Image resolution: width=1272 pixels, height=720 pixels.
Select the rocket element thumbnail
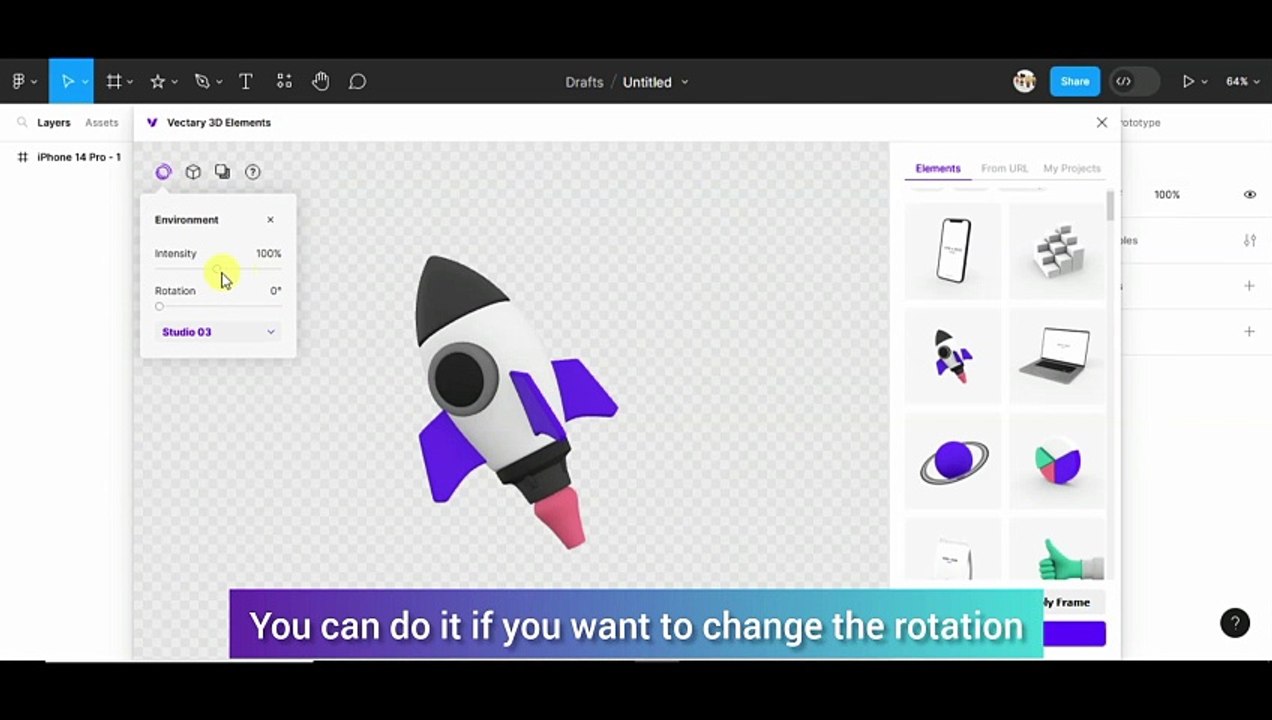(x=953, y=356)
